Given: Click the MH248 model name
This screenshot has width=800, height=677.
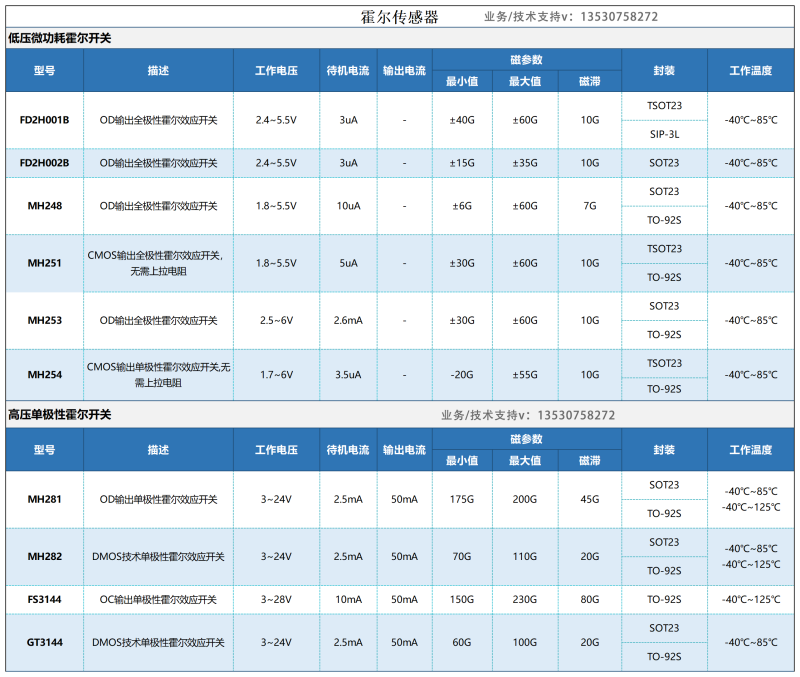Looking at the screenshot, I should coord(45,206).
